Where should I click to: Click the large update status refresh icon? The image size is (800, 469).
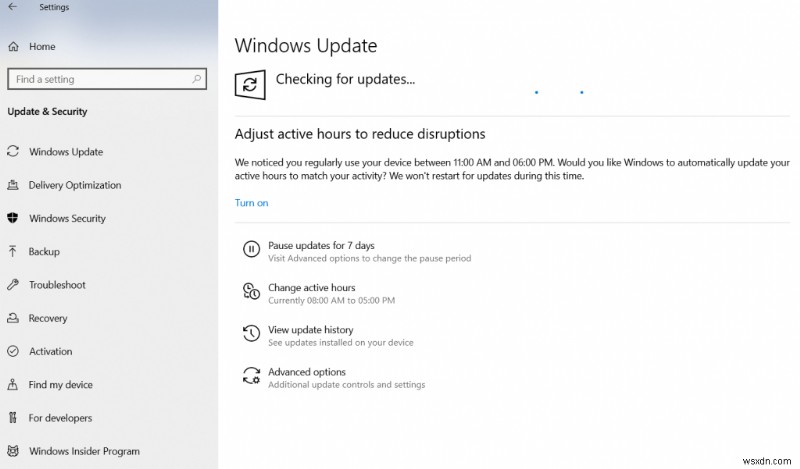click(250, 85)
